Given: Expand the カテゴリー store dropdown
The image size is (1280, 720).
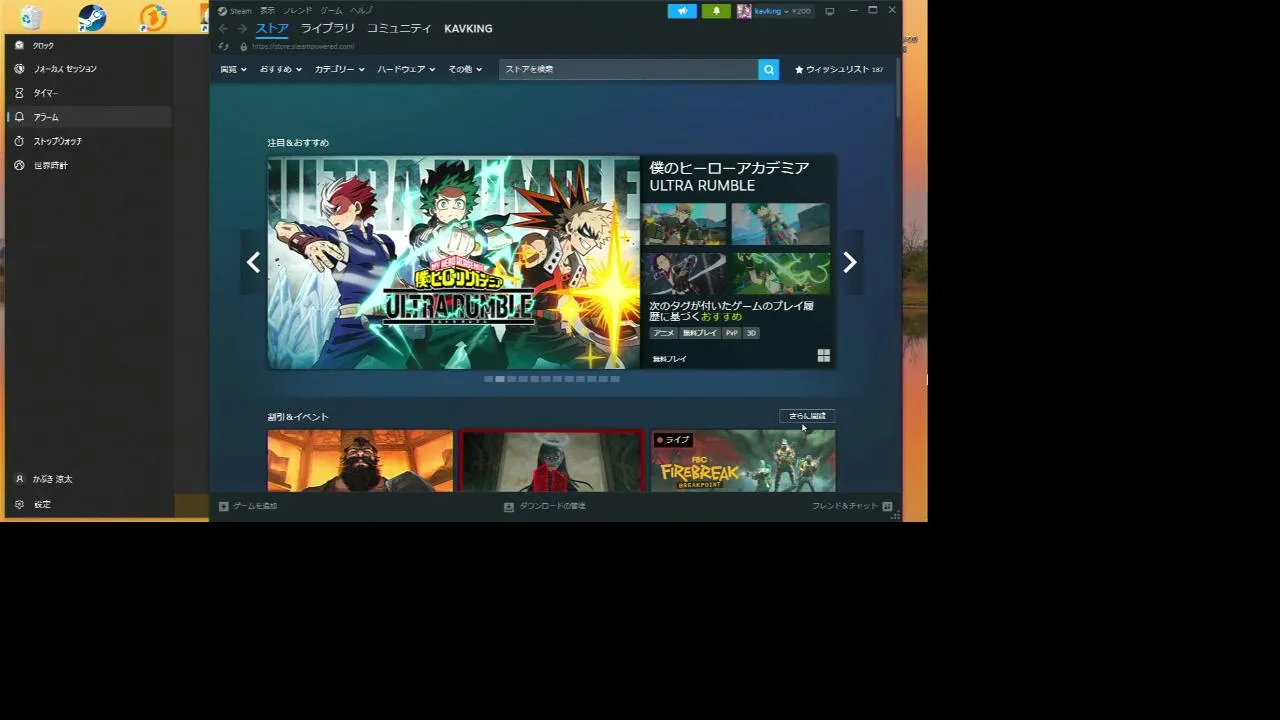Looking at the screenshot, I should click(340, 69).
